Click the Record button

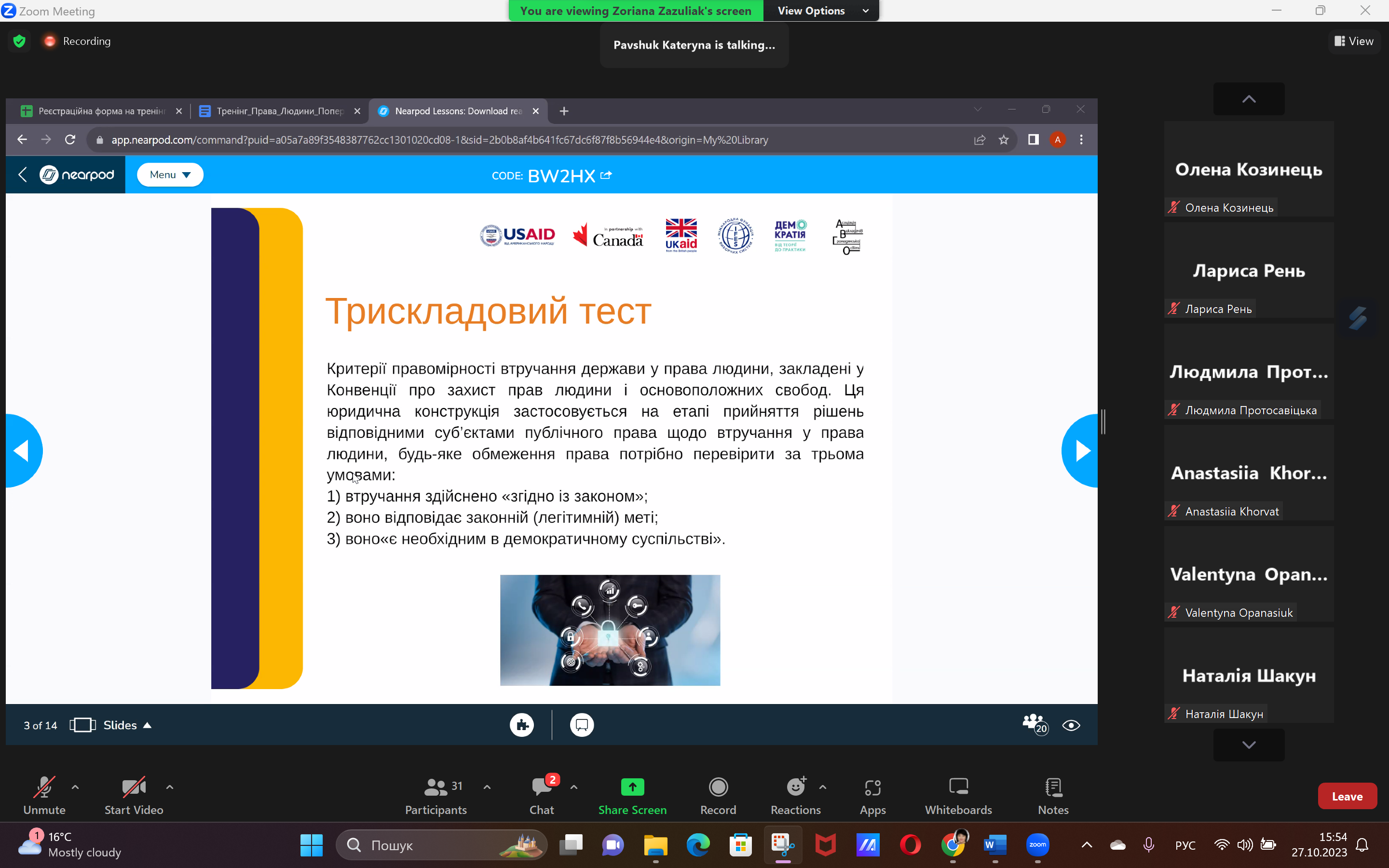[718, 787]
